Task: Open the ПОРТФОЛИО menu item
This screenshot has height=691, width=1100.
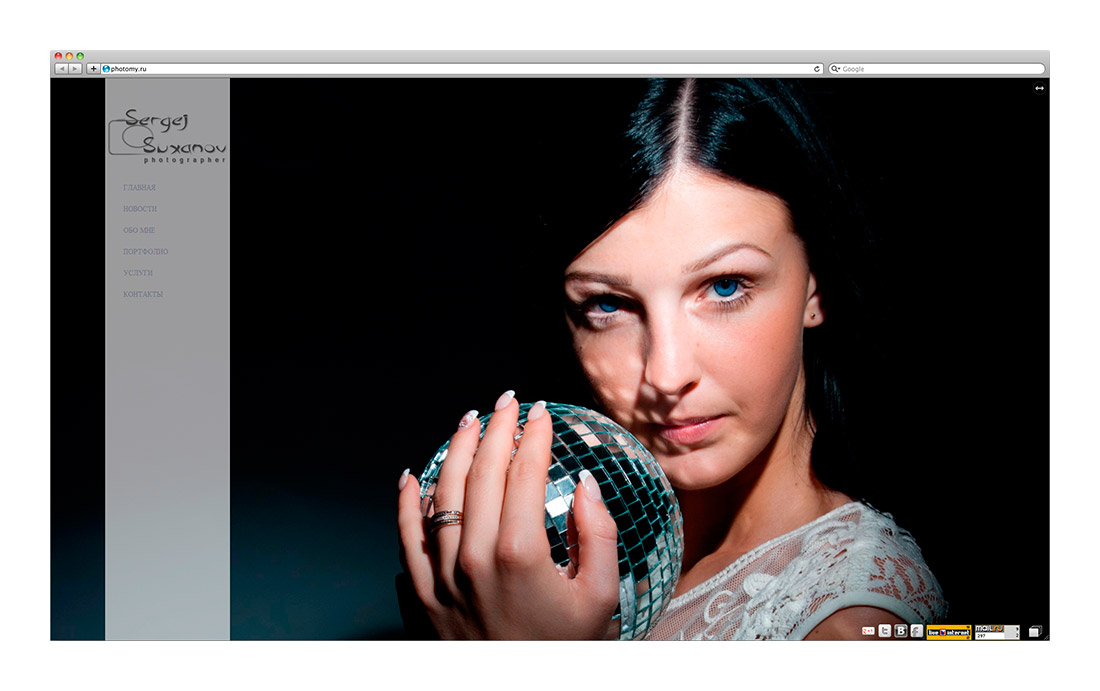Action: (x=146, y=251)
